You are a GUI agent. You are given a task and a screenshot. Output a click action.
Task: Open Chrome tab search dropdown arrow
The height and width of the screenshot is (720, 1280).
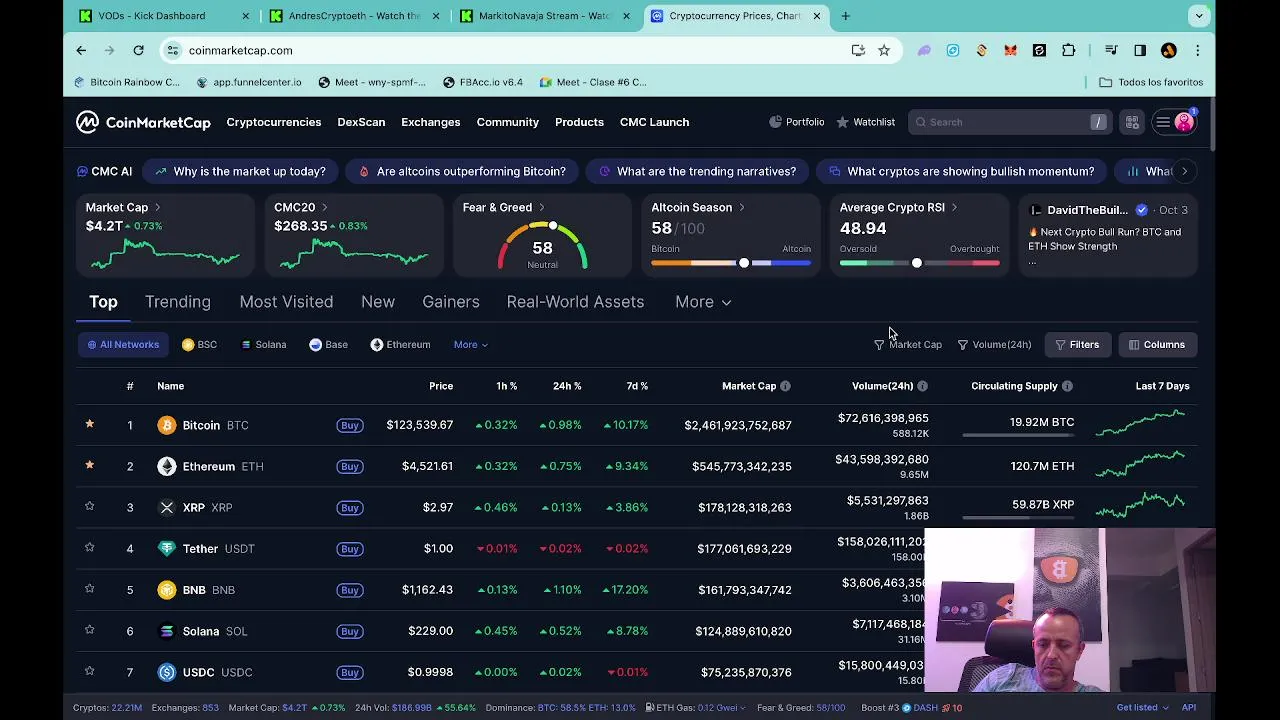click(1199, 16)
